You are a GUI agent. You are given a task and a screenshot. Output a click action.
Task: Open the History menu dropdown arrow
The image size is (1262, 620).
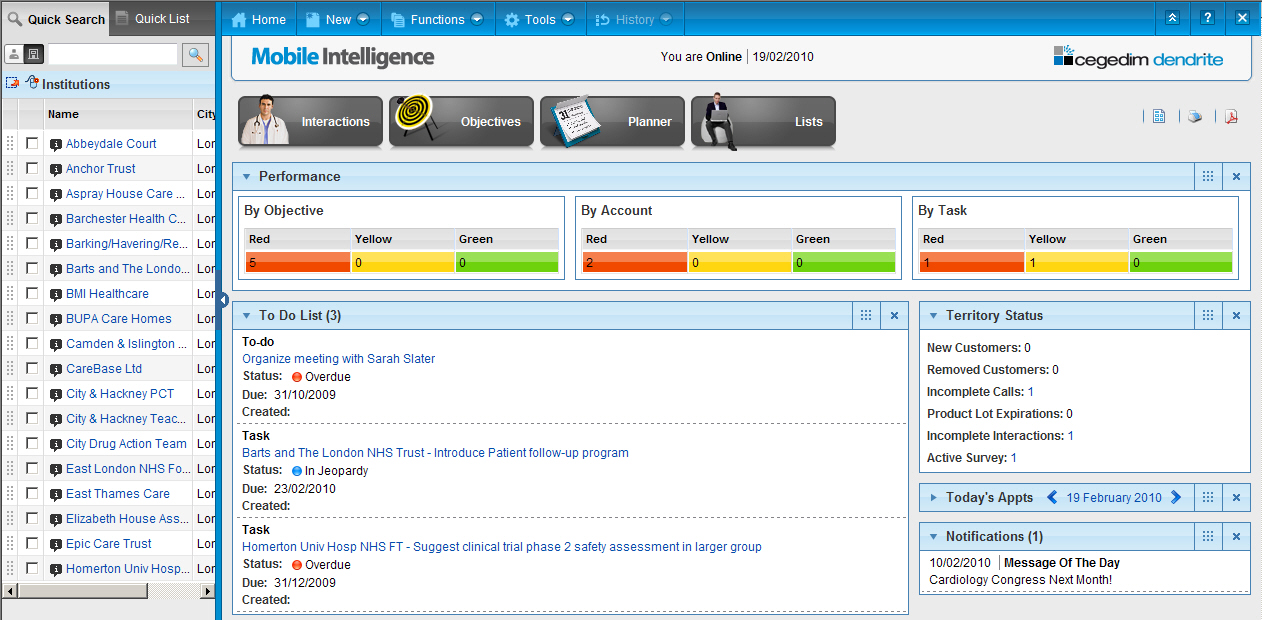click(x=666, y=19)
